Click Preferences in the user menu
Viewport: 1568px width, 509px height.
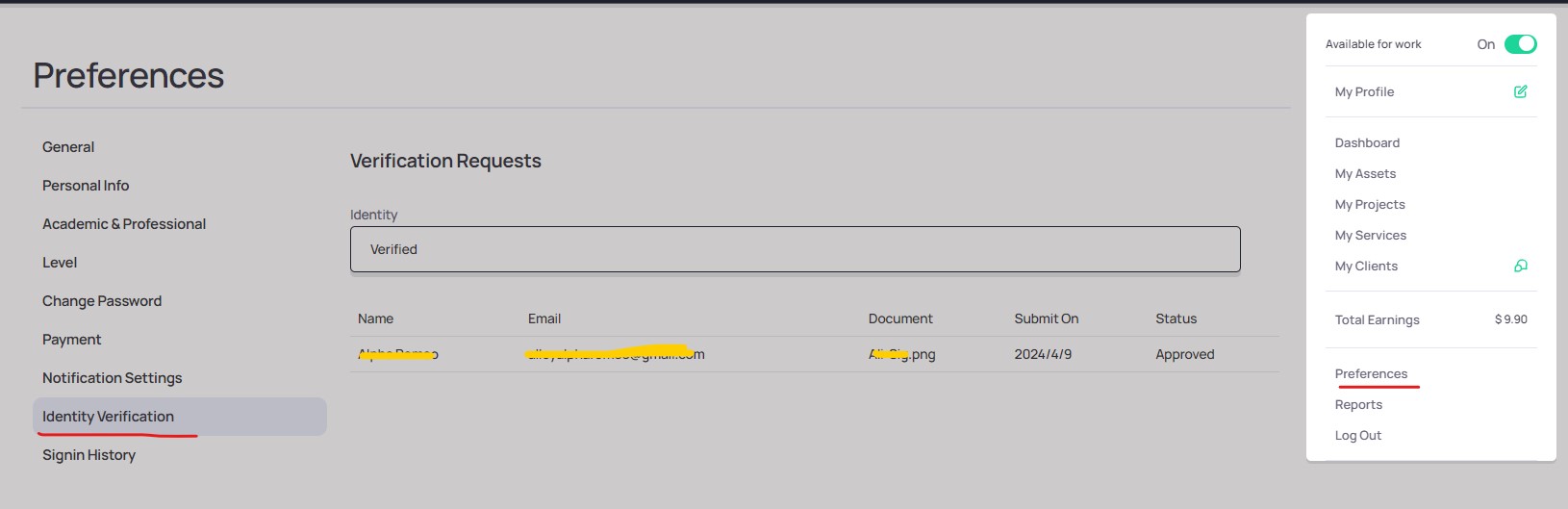1371,373
